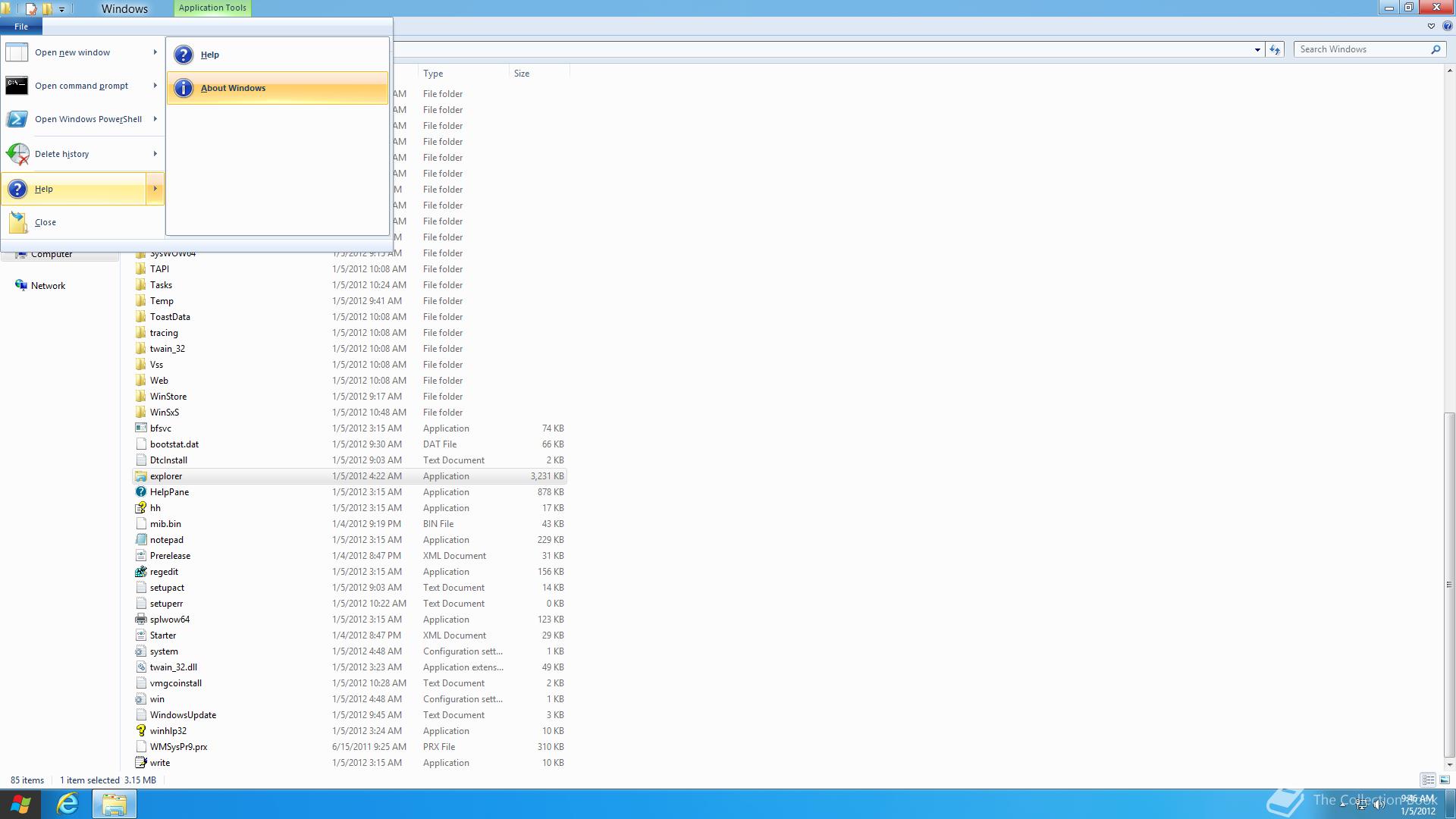Screen dimensions: 1456x819
Task: Select the WinStore folder
Action: point(349,397)
